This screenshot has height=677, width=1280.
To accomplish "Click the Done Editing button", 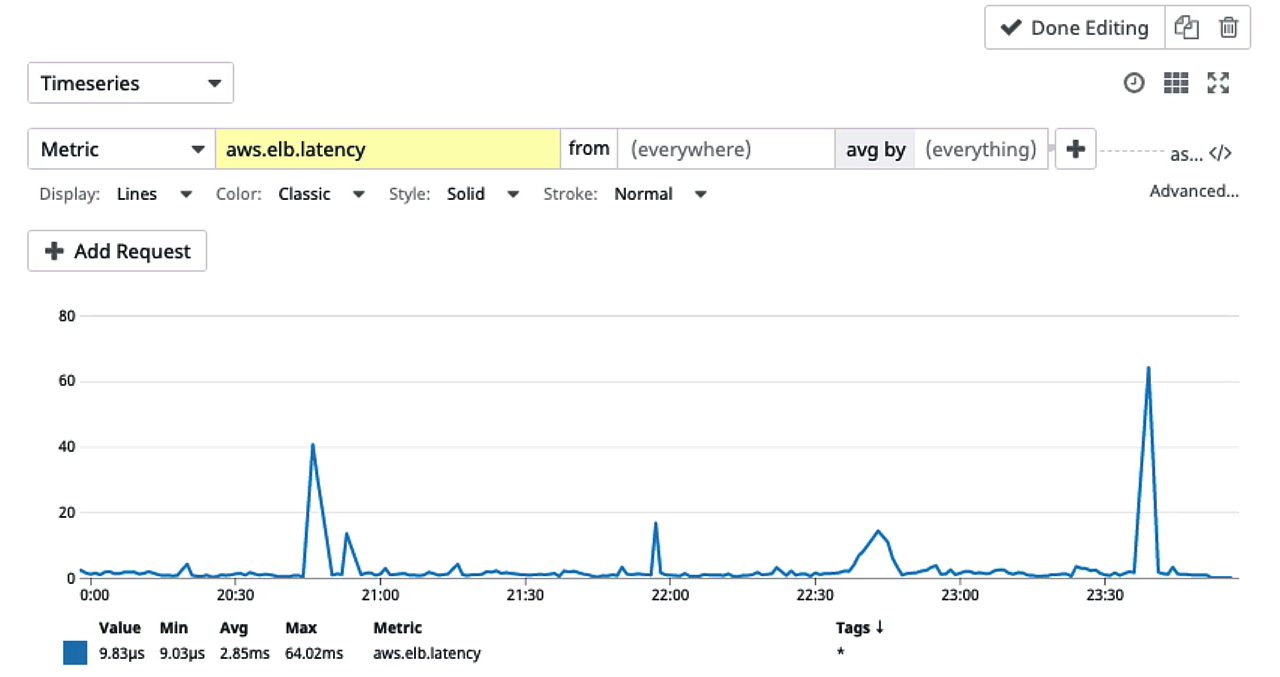I will [x=1075, y=28].
